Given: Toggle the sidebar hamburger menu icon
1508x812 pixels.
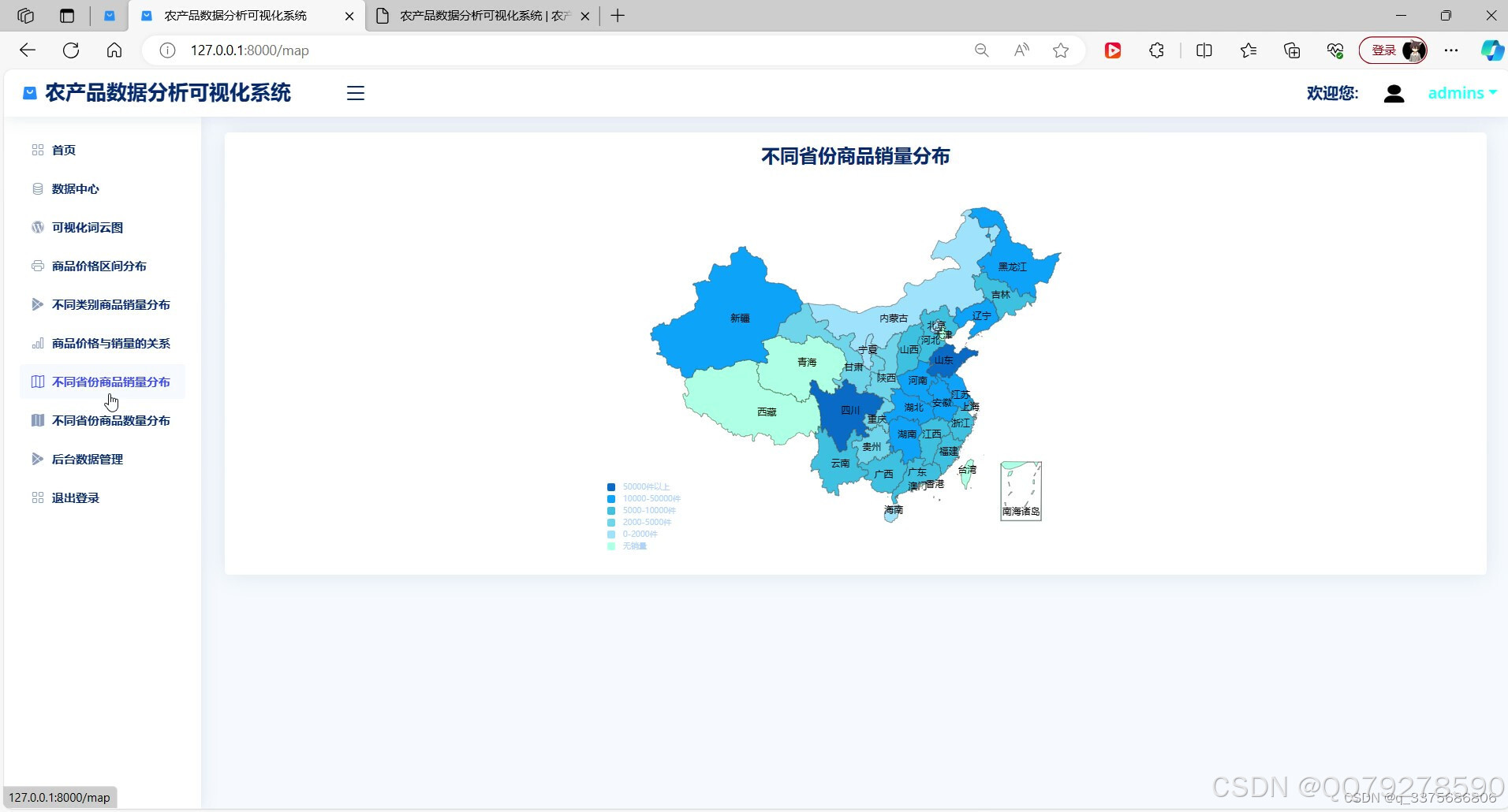Looking at the screenshot, I should point(356,93).
